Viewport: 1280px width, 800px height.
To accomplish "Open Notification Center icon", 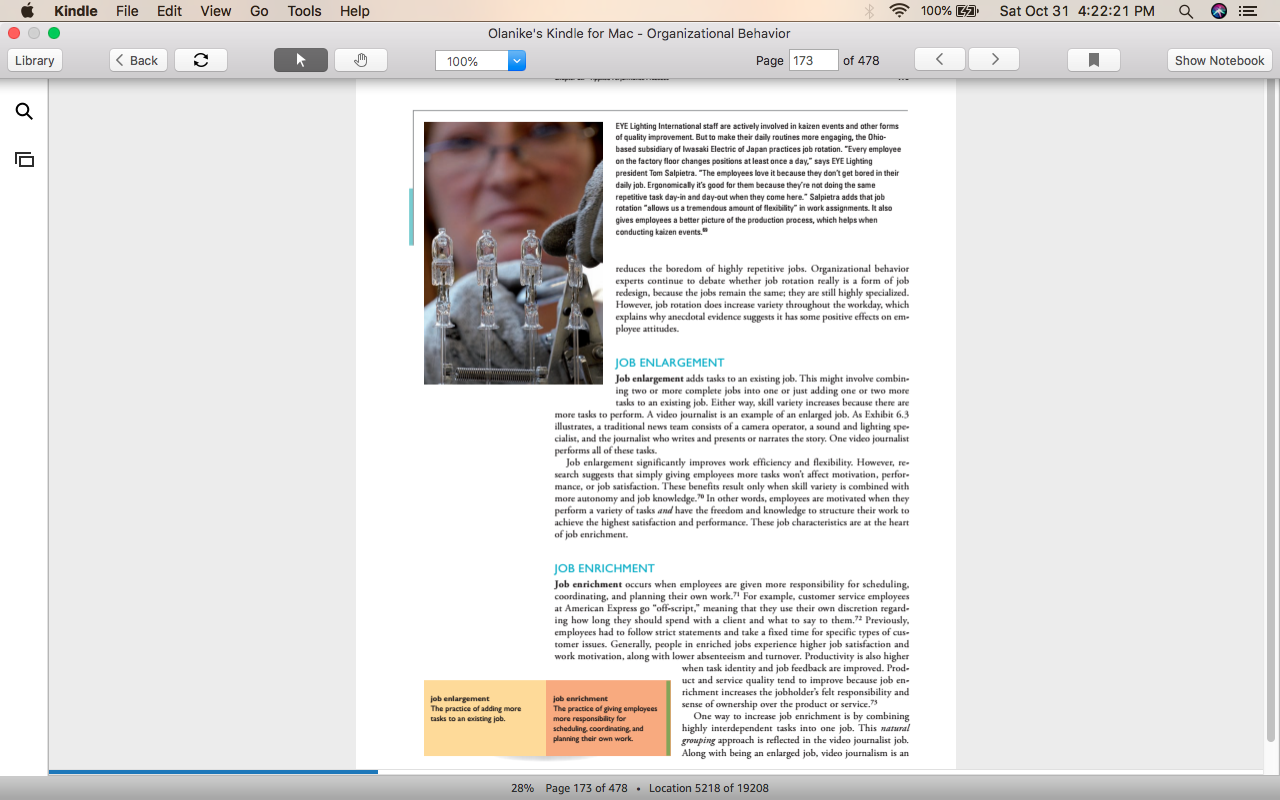I will (1248, 11).
